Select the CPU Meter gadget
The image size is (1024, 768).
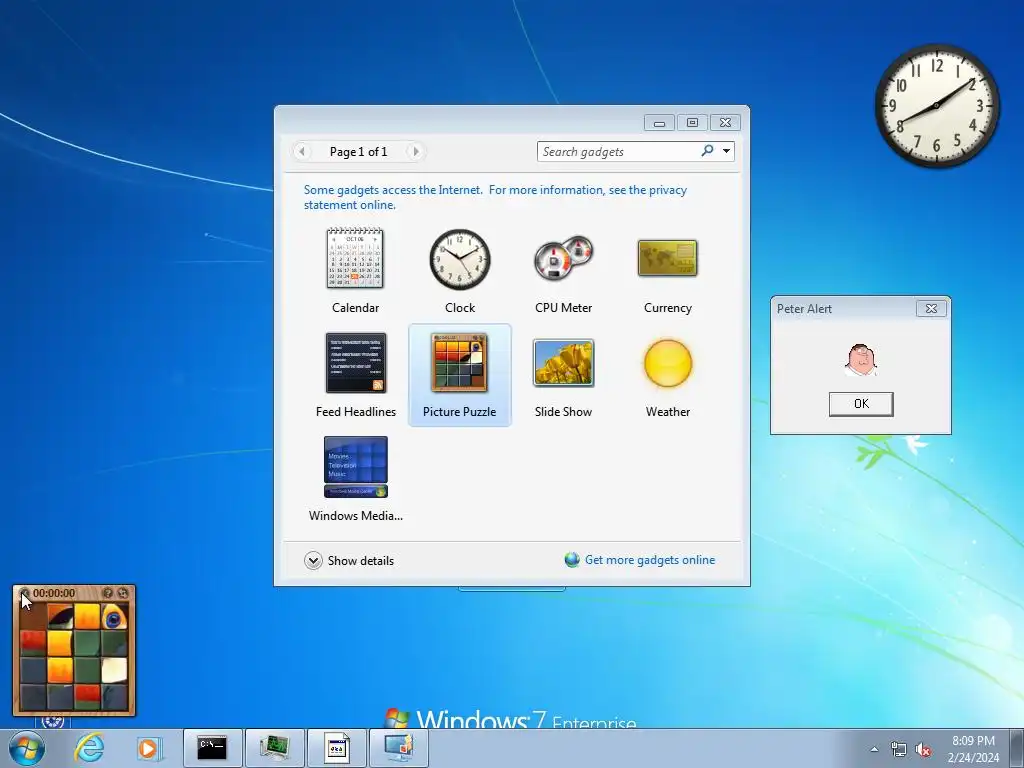(564, 270)
